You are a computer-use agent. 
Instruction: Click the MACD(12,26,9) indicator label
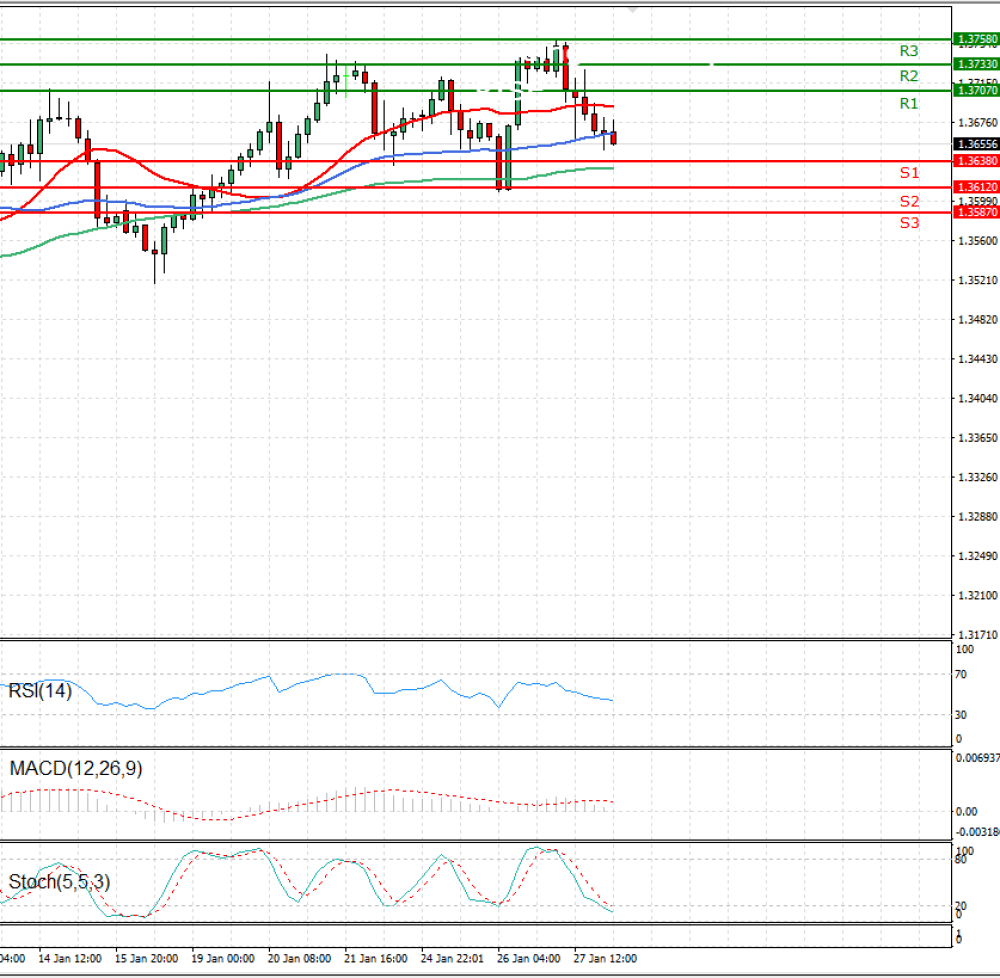point(76,768)
